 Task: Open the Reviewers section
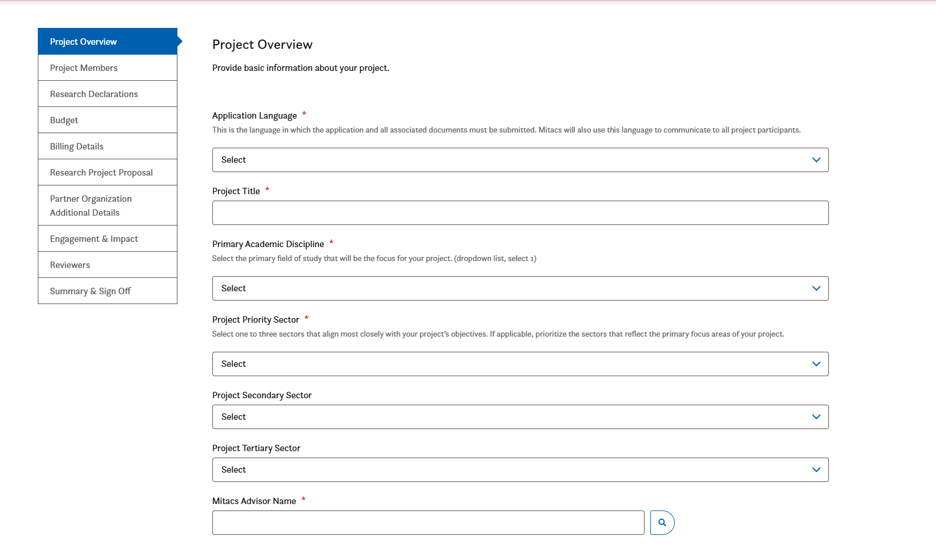tap(108, 265)
